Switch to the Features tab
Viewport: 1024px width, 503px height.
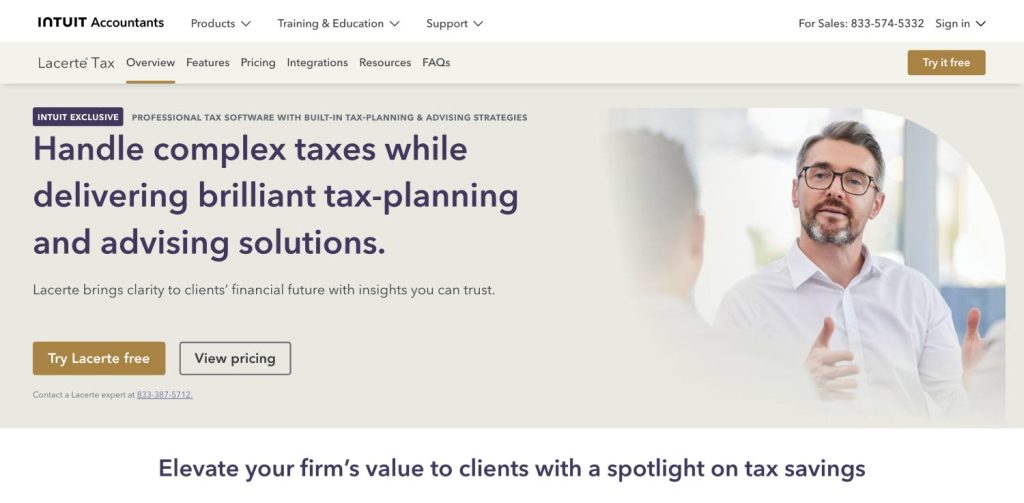(x=208, y=62)
